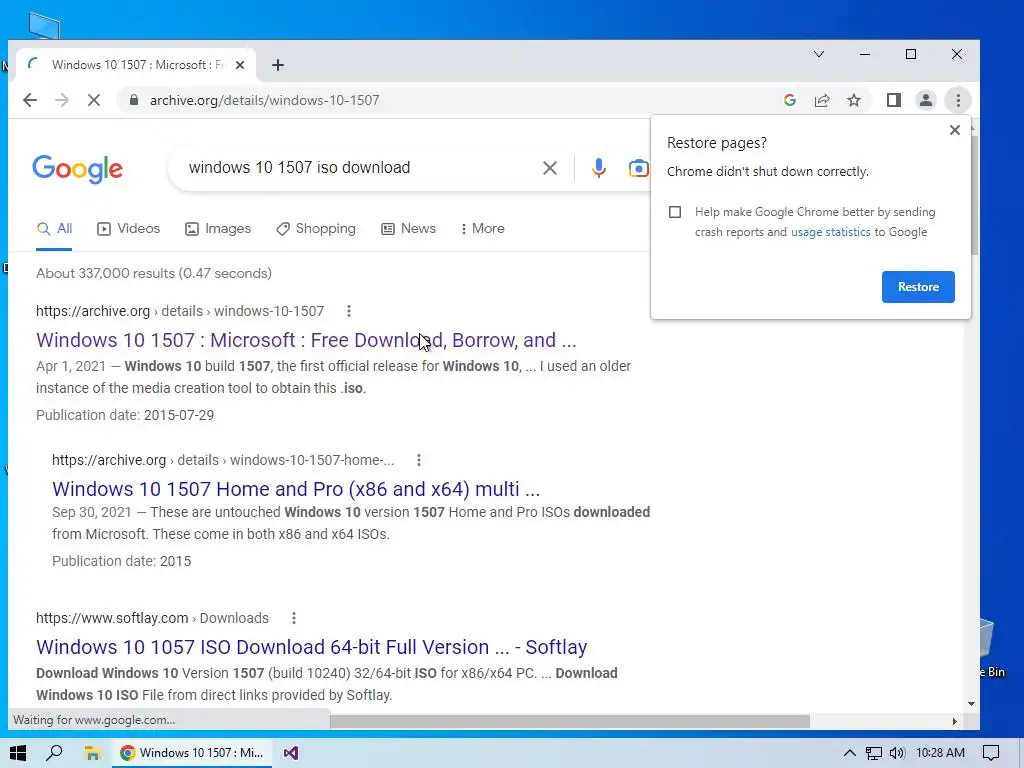Image resolution: width=1024 pixels, height=768 pixels.
Task: Expand the More search filters
Action: click(483, 229)
